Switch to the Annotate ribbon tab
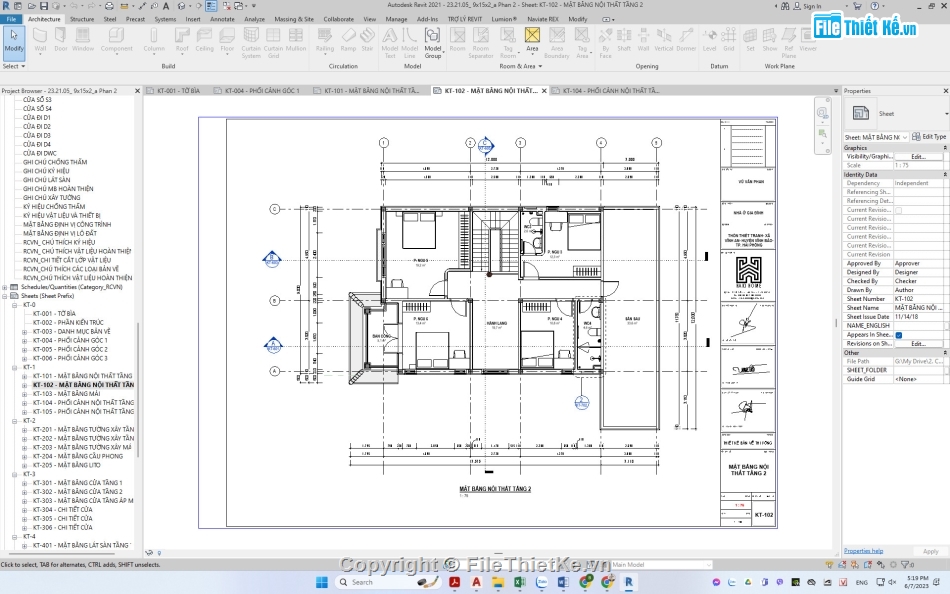950x594 pixels. 222,19
